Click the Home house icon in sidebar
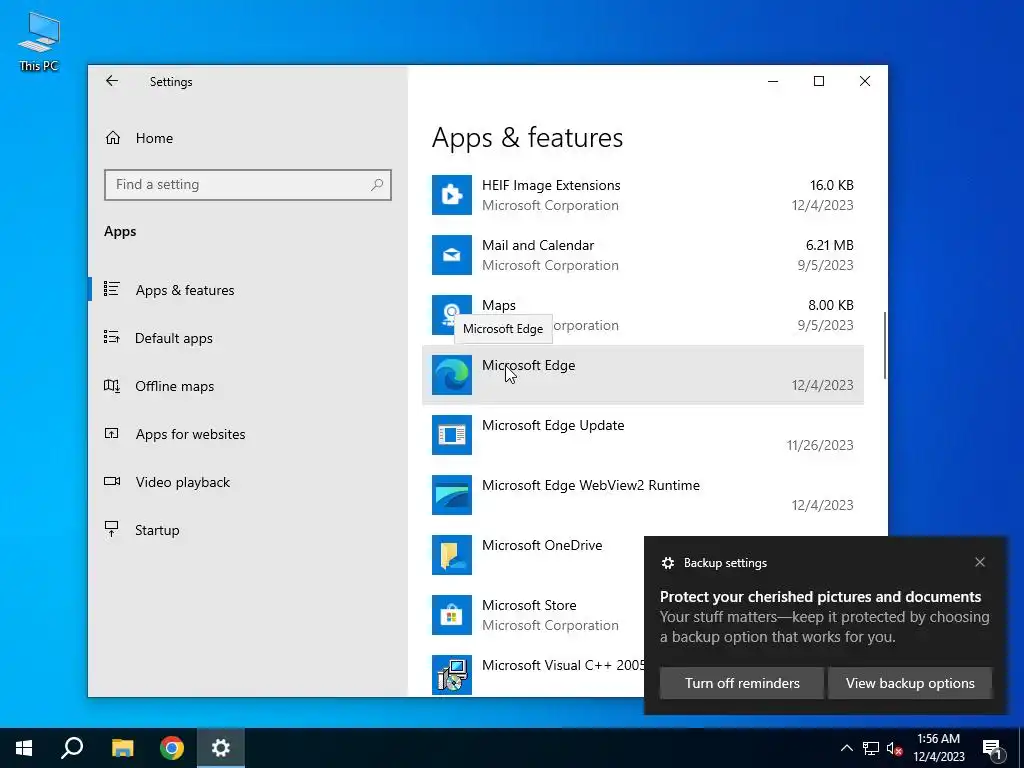The image size is (1024, 768). [112, 138]
